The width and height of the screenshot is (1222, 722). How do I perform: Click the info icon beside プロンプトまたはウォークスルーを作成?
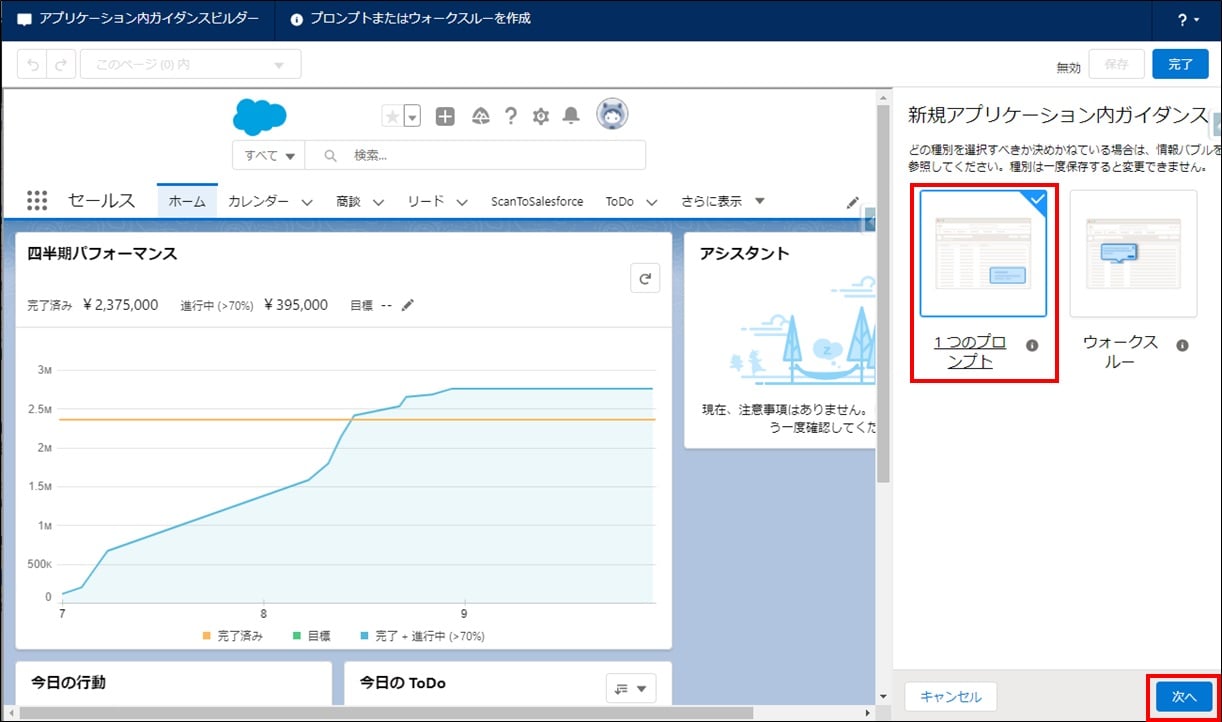tap(297, 20)
